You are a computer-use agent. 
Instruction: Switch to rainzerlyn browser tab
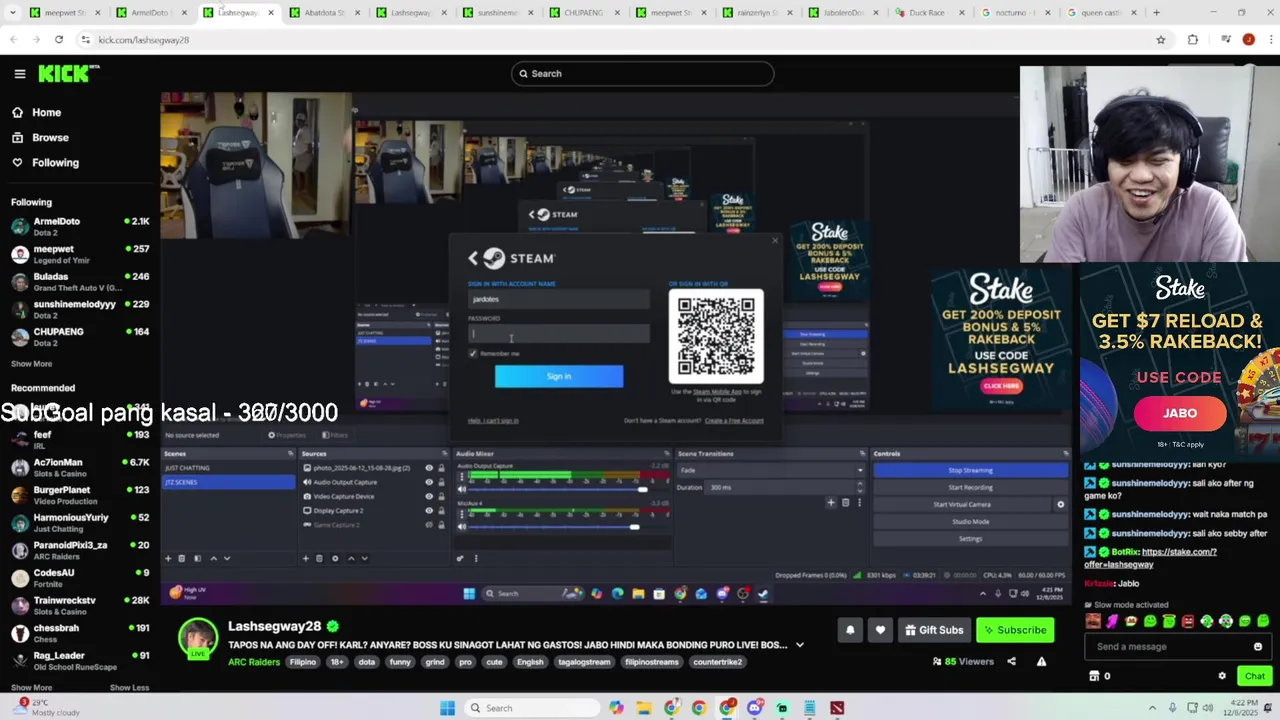(757, 13)
